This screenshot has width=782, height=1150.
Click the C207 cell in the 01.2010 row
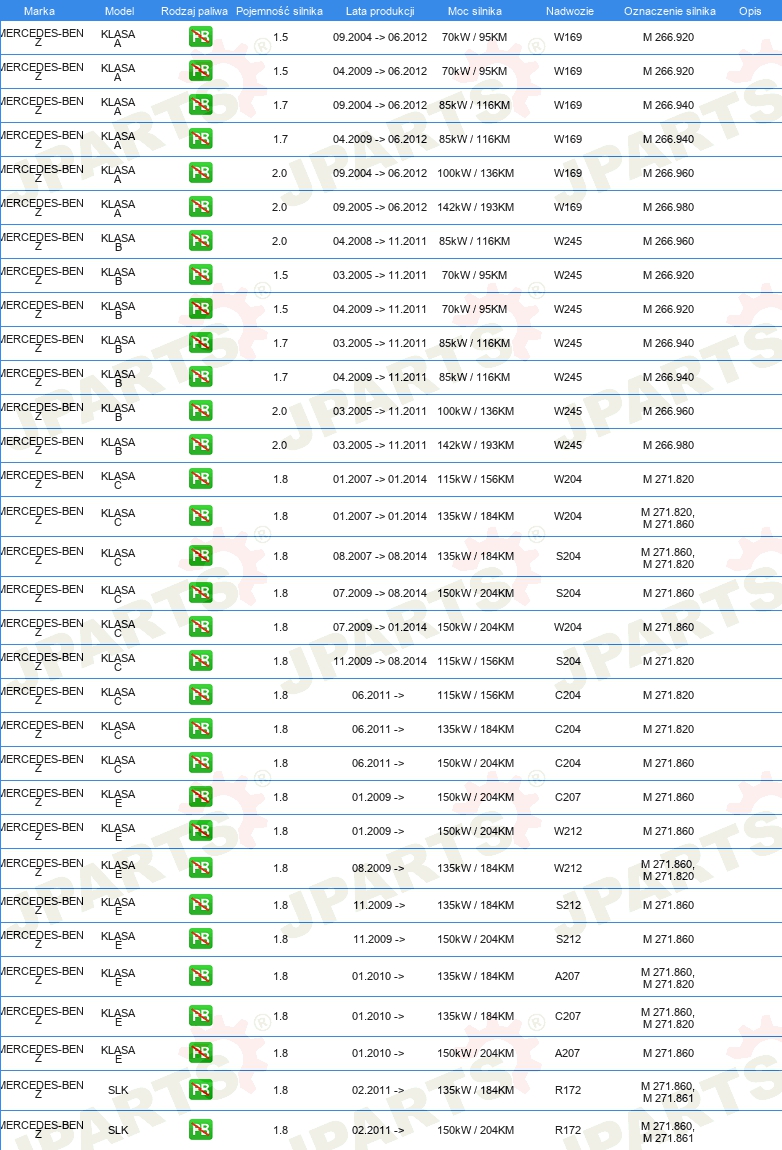click(x=568, y=1016)
